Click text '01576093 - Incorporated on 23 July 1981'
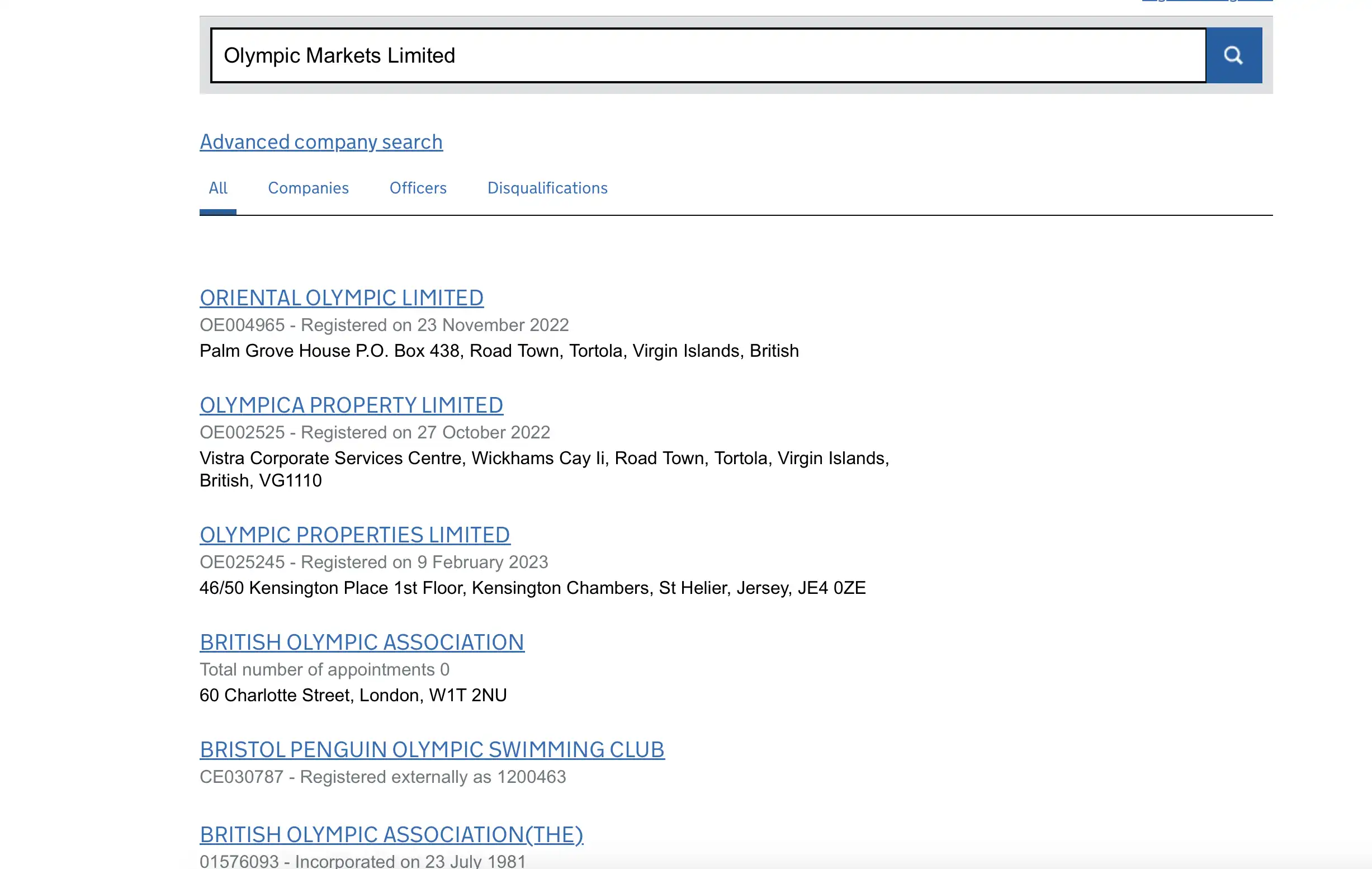 362,861
